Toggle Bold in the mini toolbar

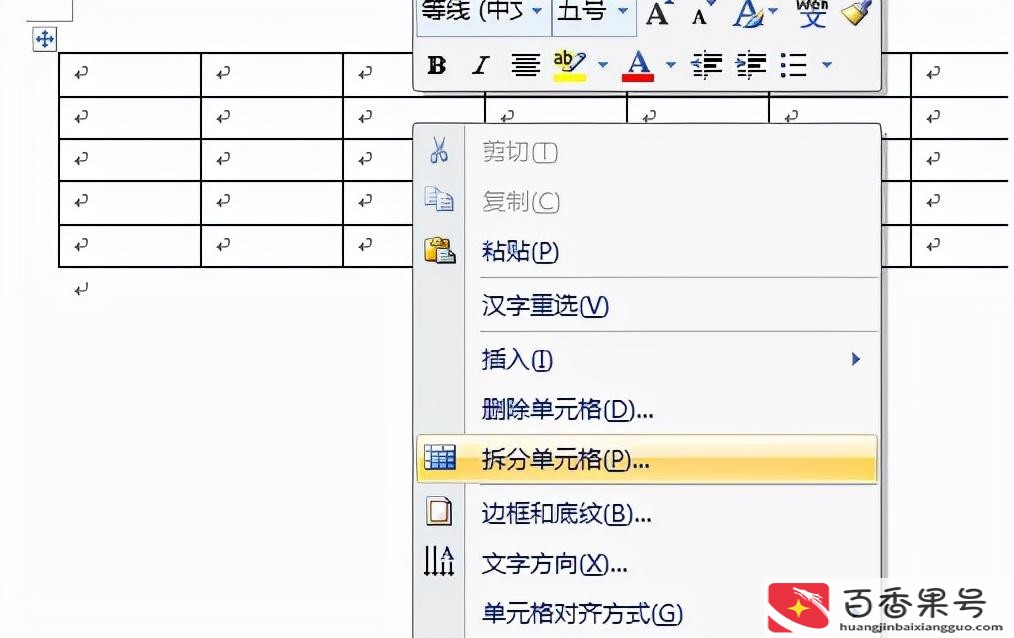coord(437,65)
